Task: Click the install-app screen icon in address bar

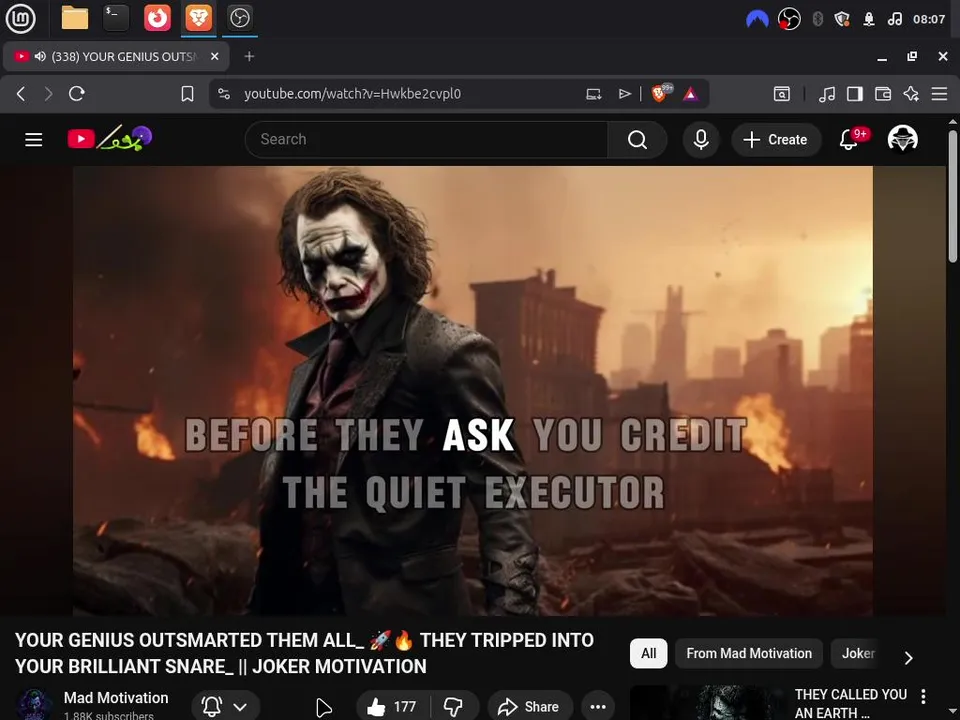Action: 593,94
